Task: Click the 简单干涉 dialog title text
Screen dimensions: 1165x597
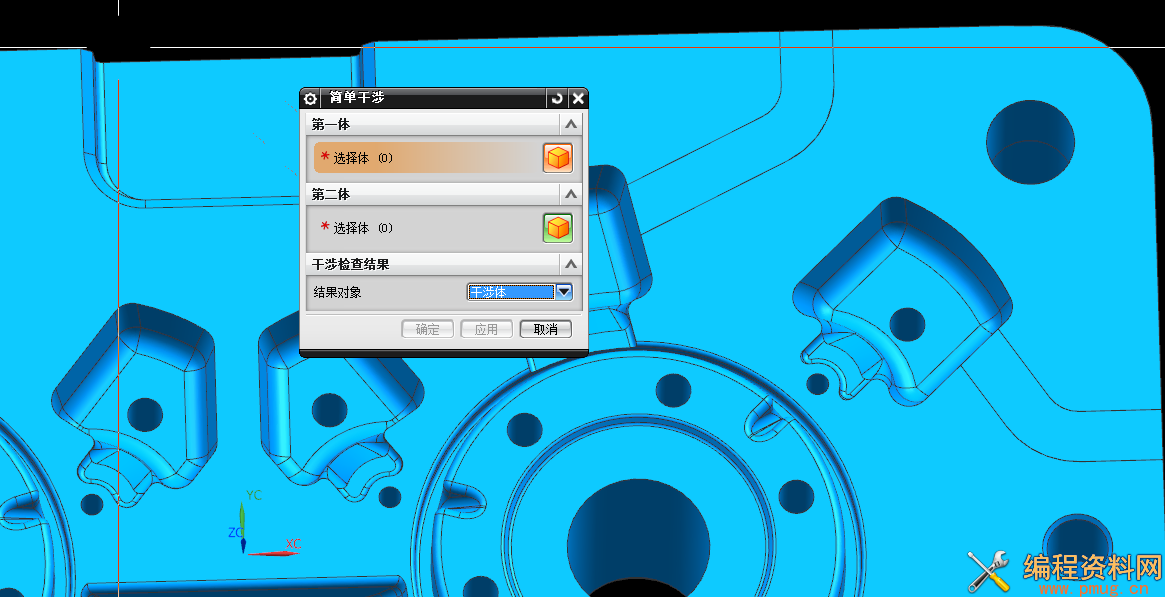Action: click(357, 98)
